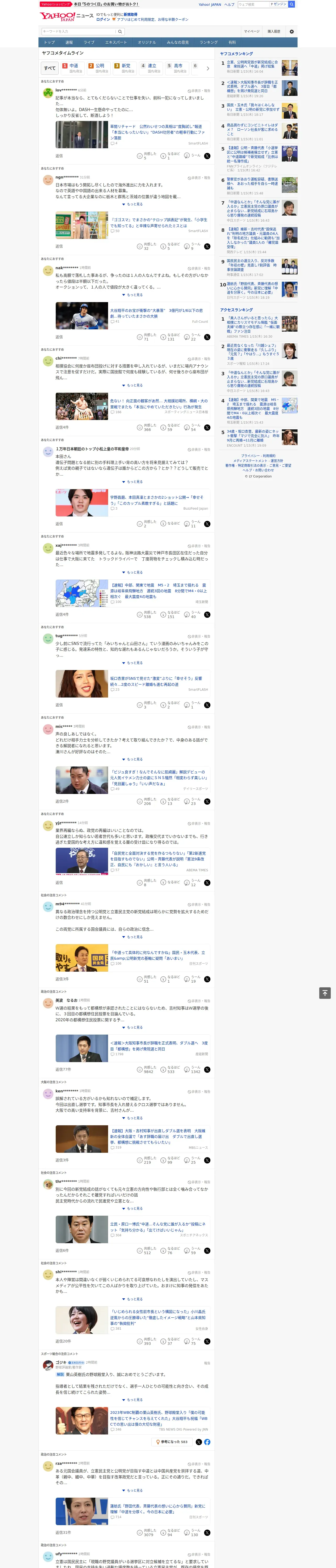Image resolution: width=336 pixels, height=1568 pixels.
Task: Open the 速報 navigation tab
Action: (x=69, y=43)
